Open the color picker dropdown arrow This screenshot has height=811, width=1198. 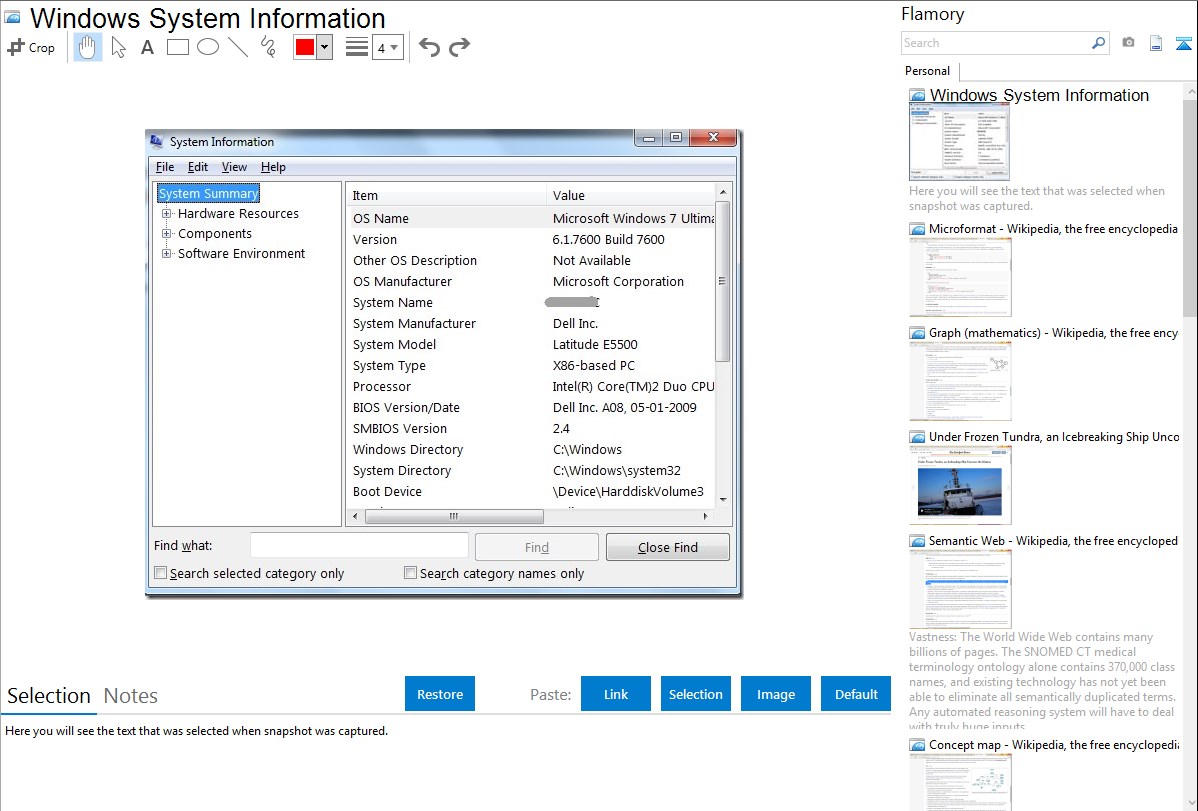coord(324,47)
